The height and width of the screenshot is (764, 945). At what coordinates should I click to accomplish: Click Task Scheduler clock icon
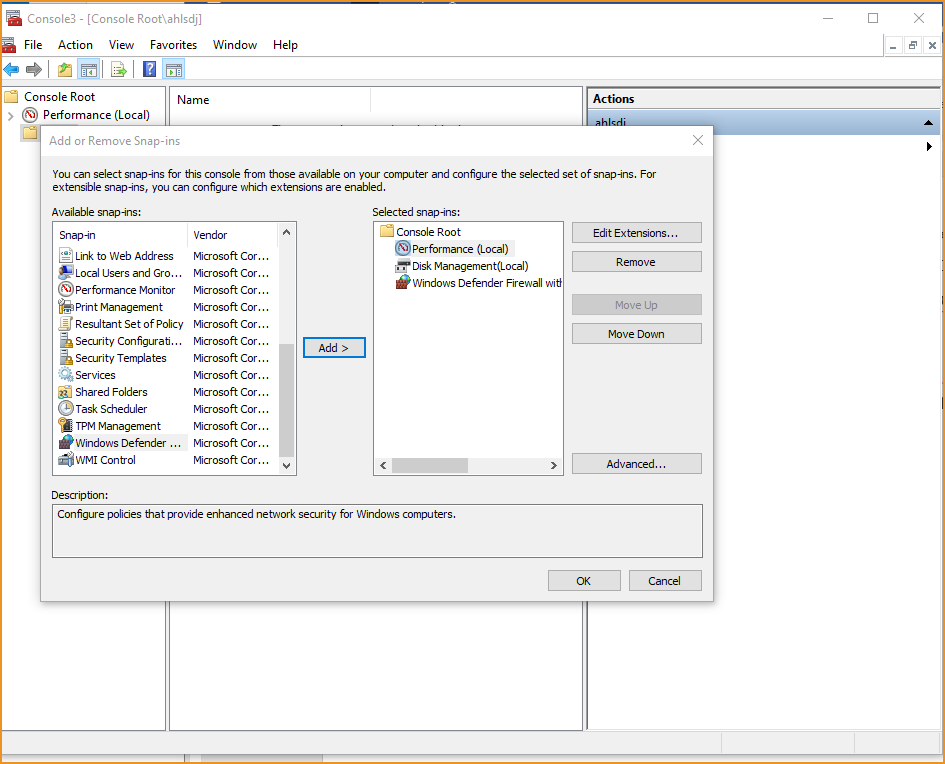(x=66, y=409)
